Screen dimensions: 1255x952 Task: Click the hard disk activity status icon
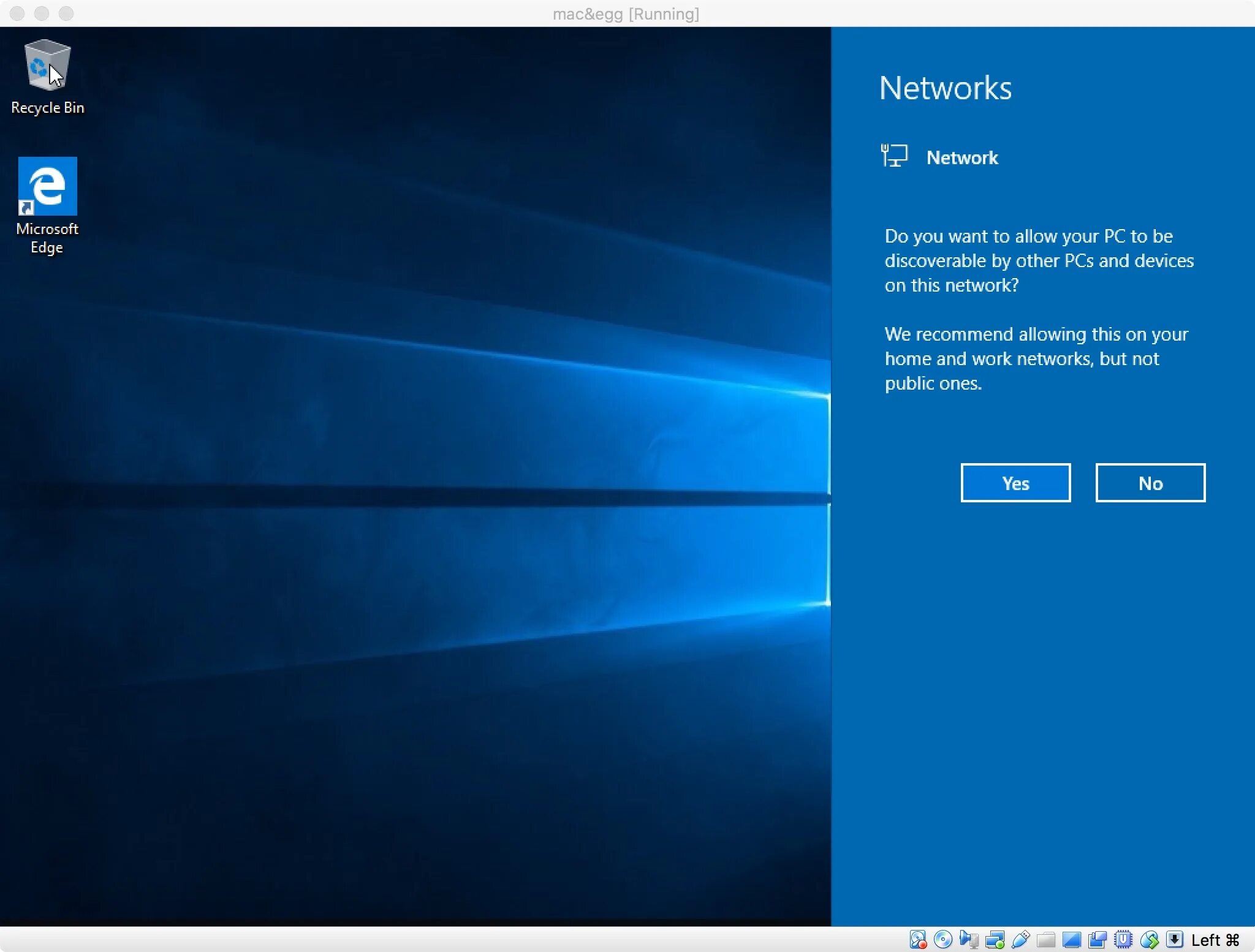point(917,939)
